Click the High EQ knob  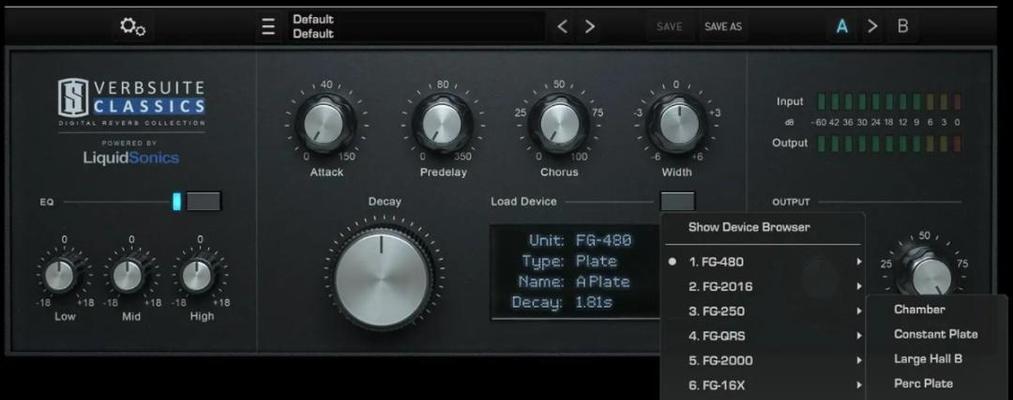(197, 276)
